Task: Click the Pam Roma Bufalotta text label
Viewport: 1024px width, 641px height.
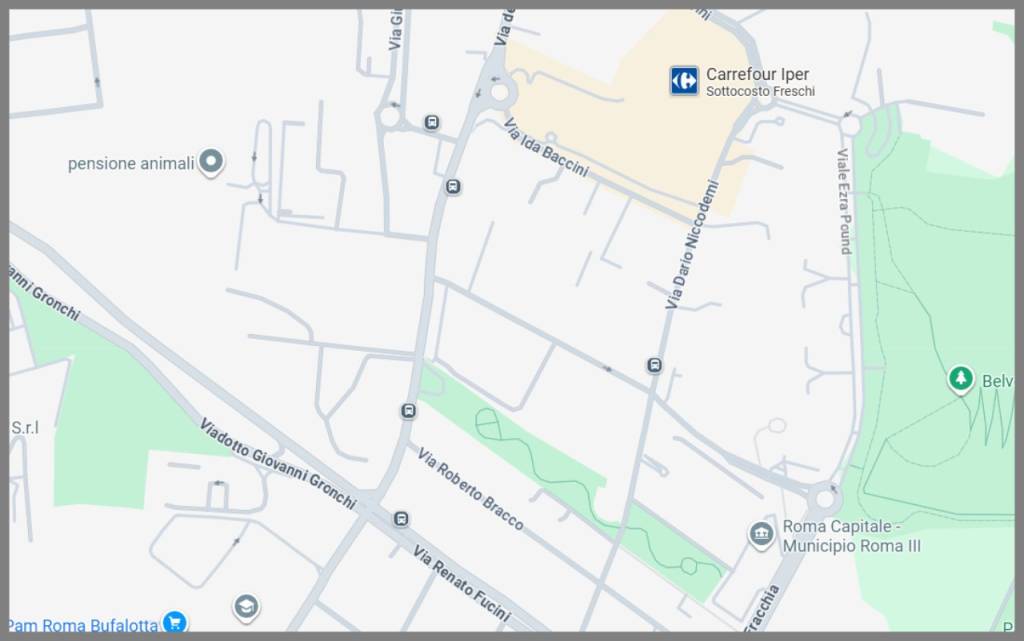Action: [84, 625]
